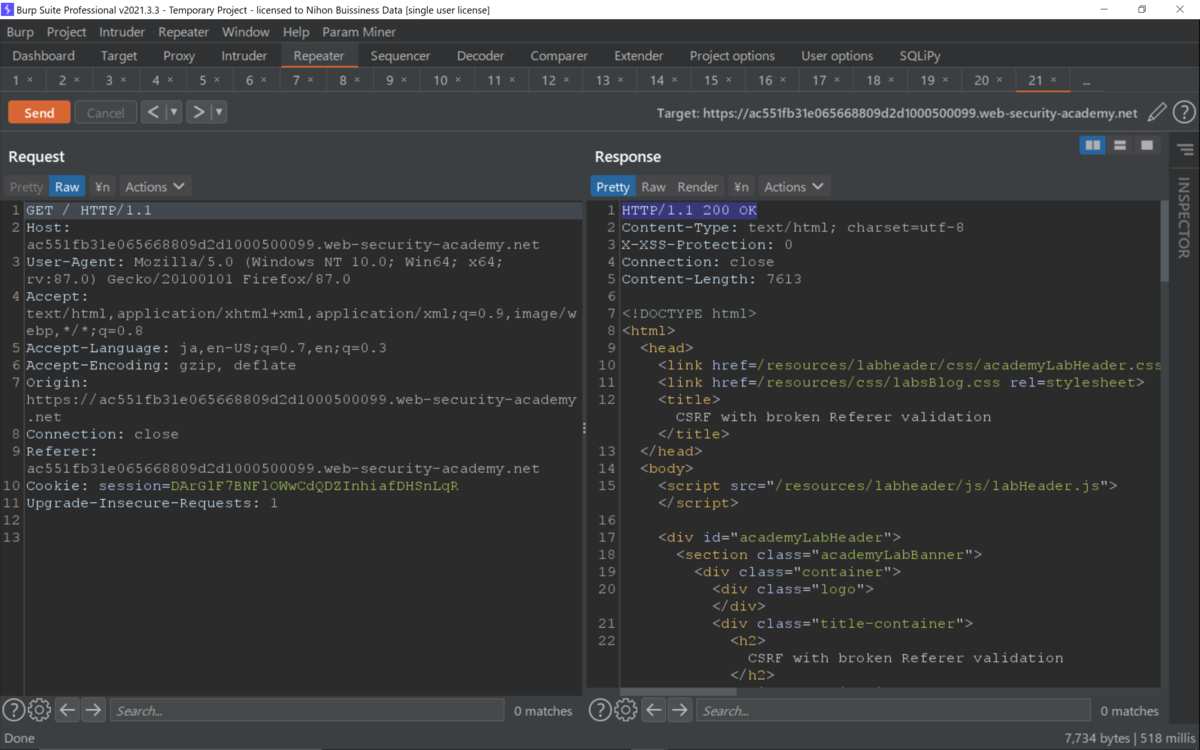Open the Intruder menu

(x=122, y=32)
